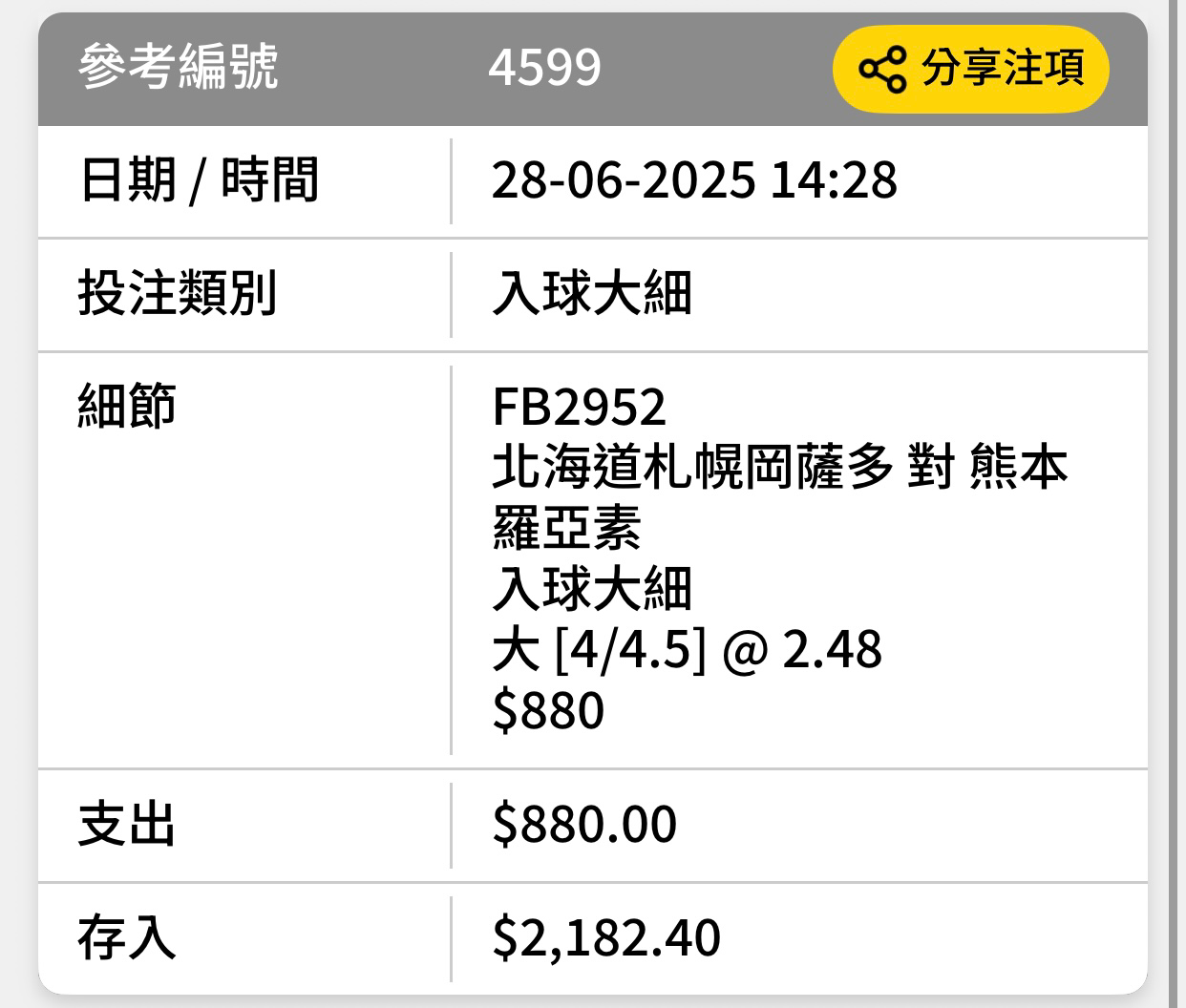This screenshot has height=1008, width=1186.
Task: Click the 存入 row label
Action: 127,937
